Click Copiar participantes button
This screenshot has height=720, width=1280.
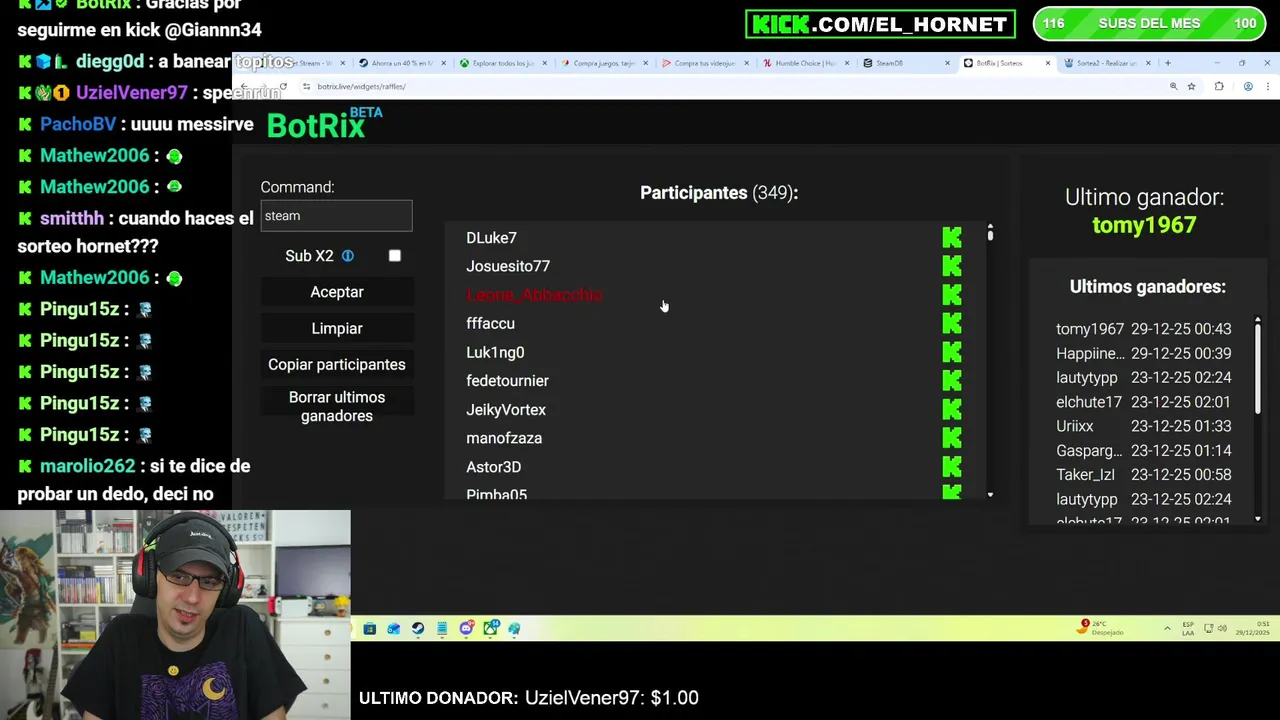click(x=337, y=365)
